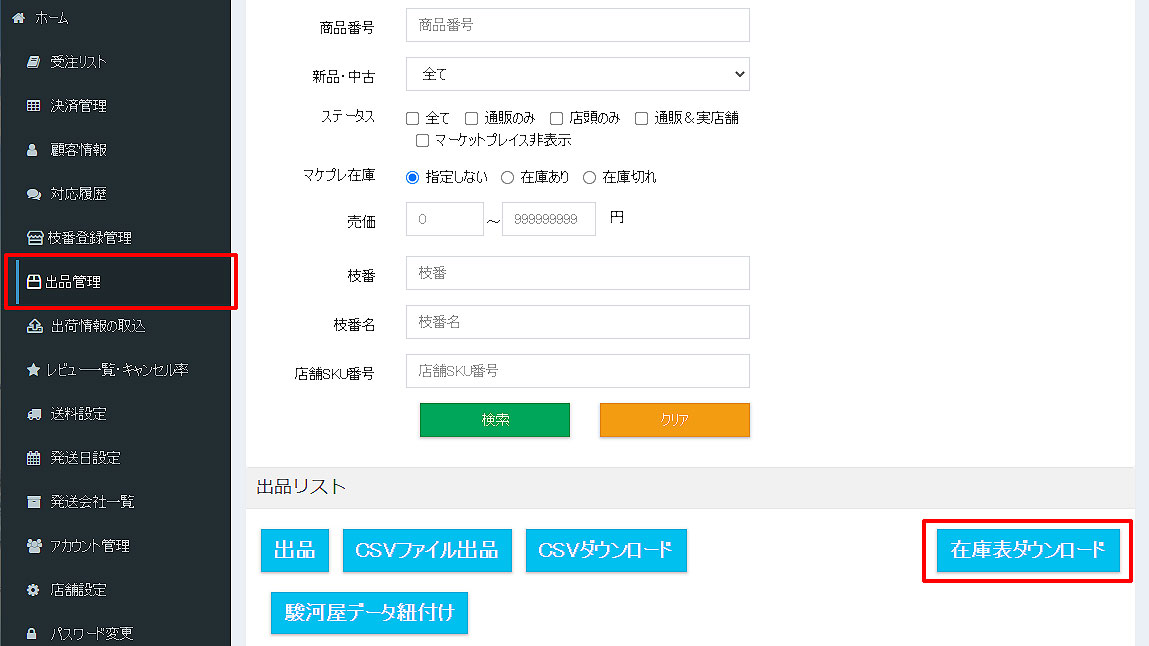1149x646 pixels.
Task: Check the 通販のみ status checkbox
Action: click(472, 118)
